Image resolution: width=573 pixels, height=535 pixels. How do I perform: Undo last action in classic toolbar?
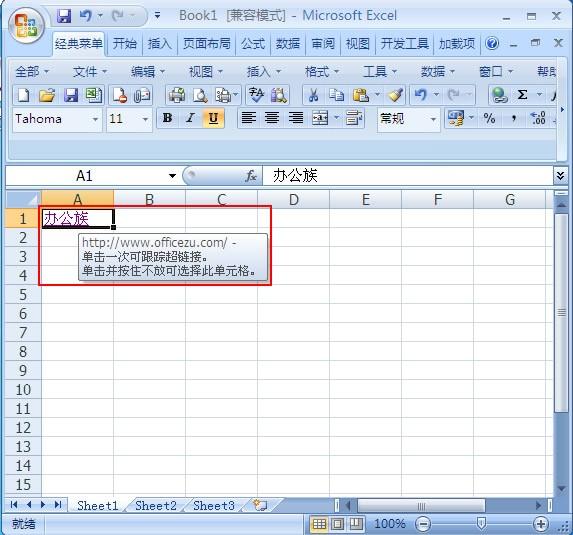[421, 95]
